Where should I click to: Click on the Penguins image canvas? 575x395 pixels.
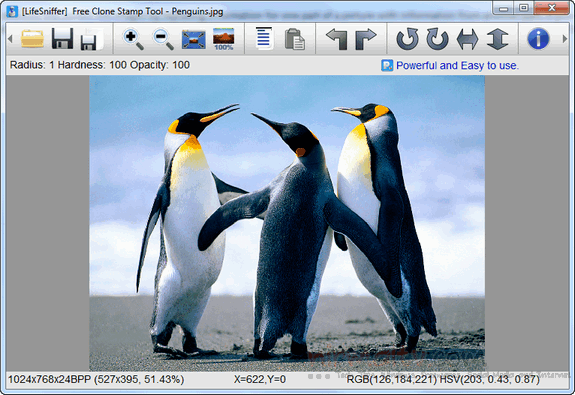point(287,223)
